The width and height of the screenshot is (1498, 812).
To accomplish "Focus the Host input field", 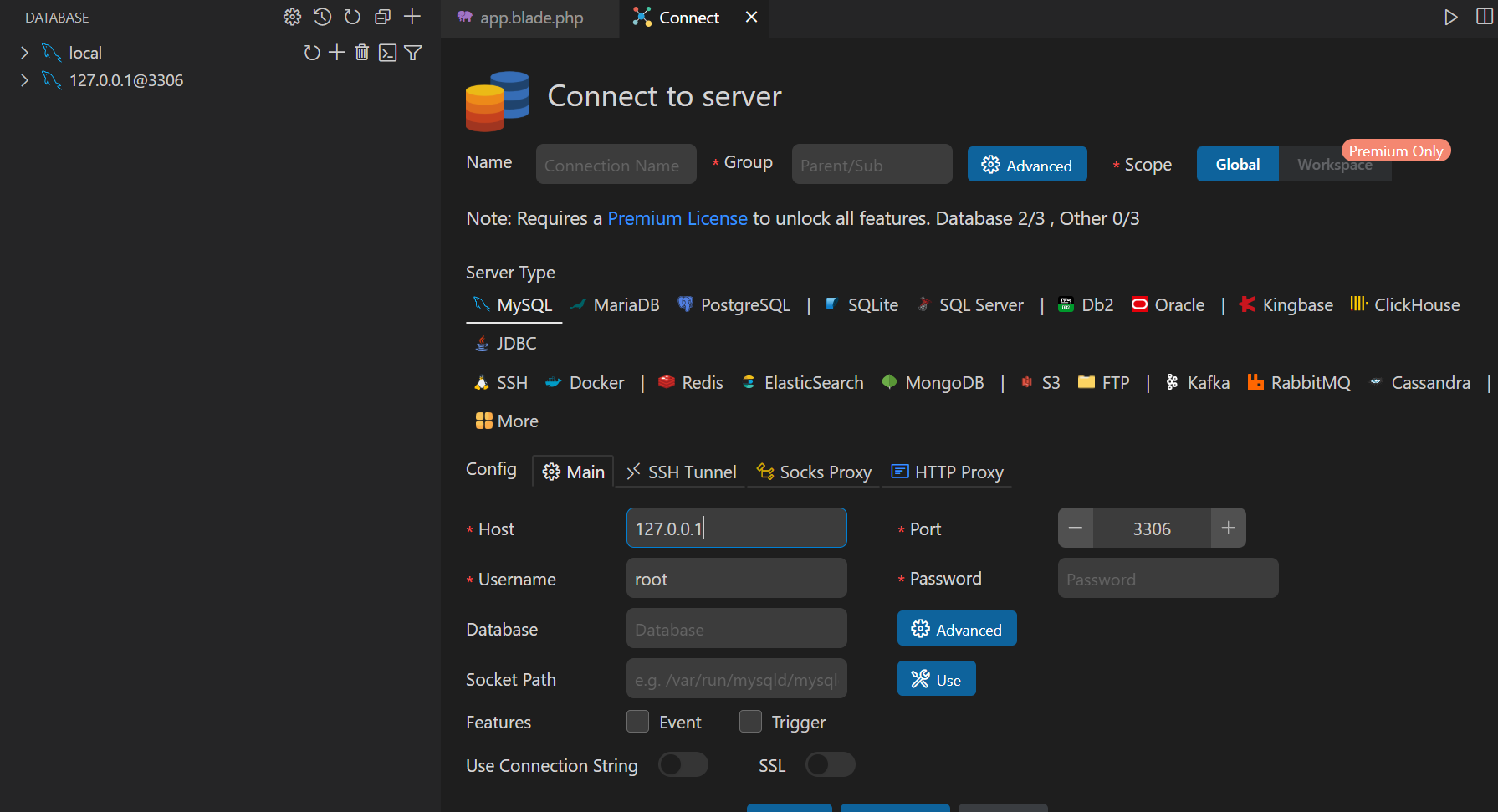I will tap(737, 529).
